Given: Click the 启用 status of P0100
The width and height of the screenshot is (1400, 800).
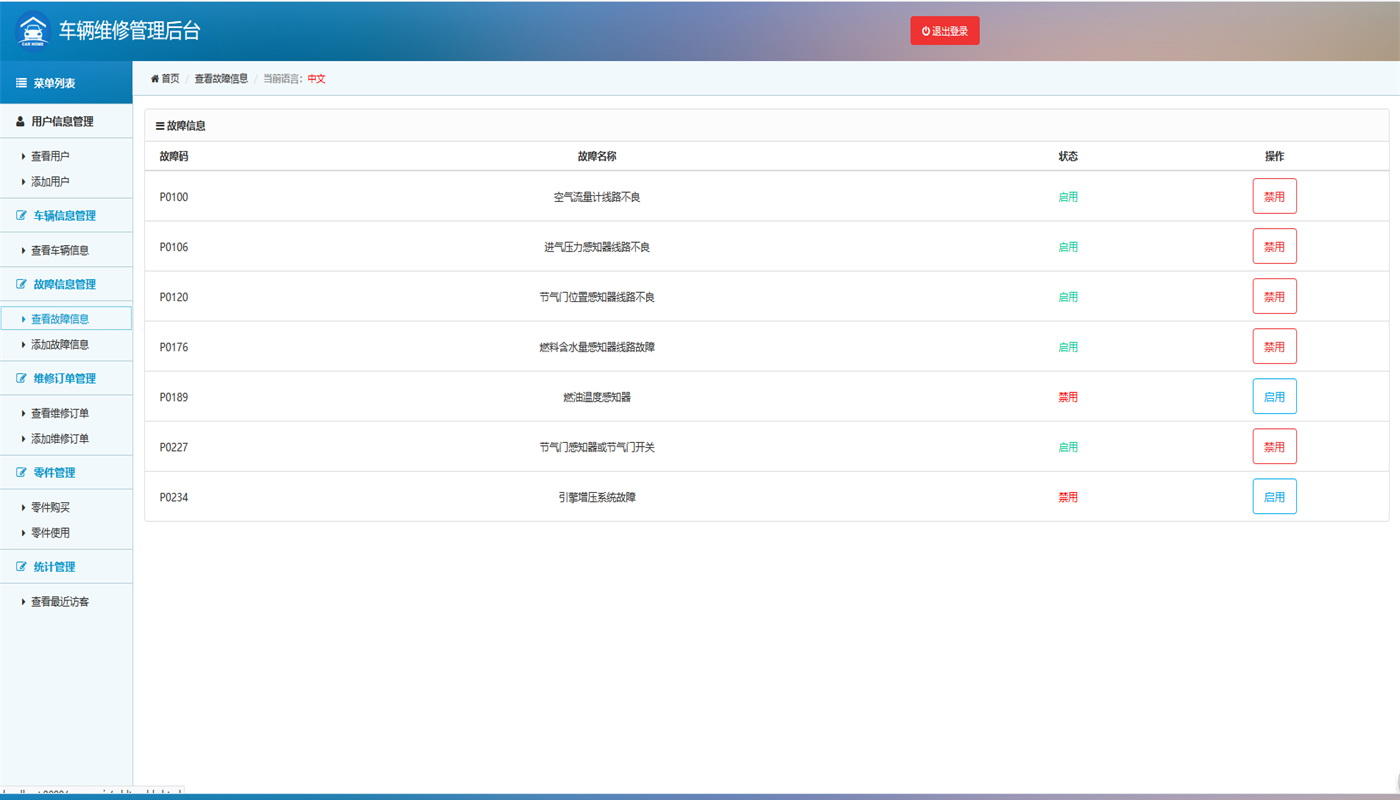Looking at the screenshot, I should click(x=1068, y=197).
